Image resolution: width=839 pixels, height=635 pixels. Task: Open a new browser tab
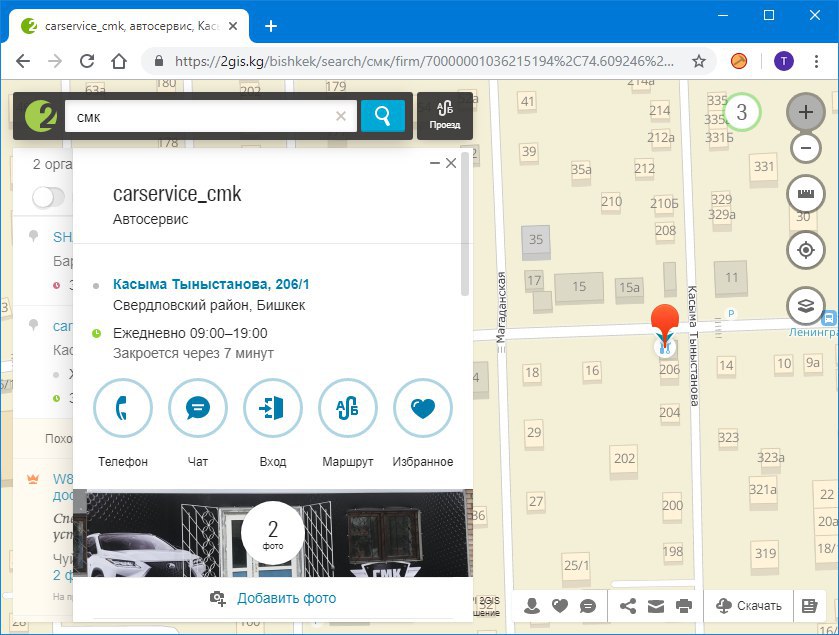[x=271, y=26]
